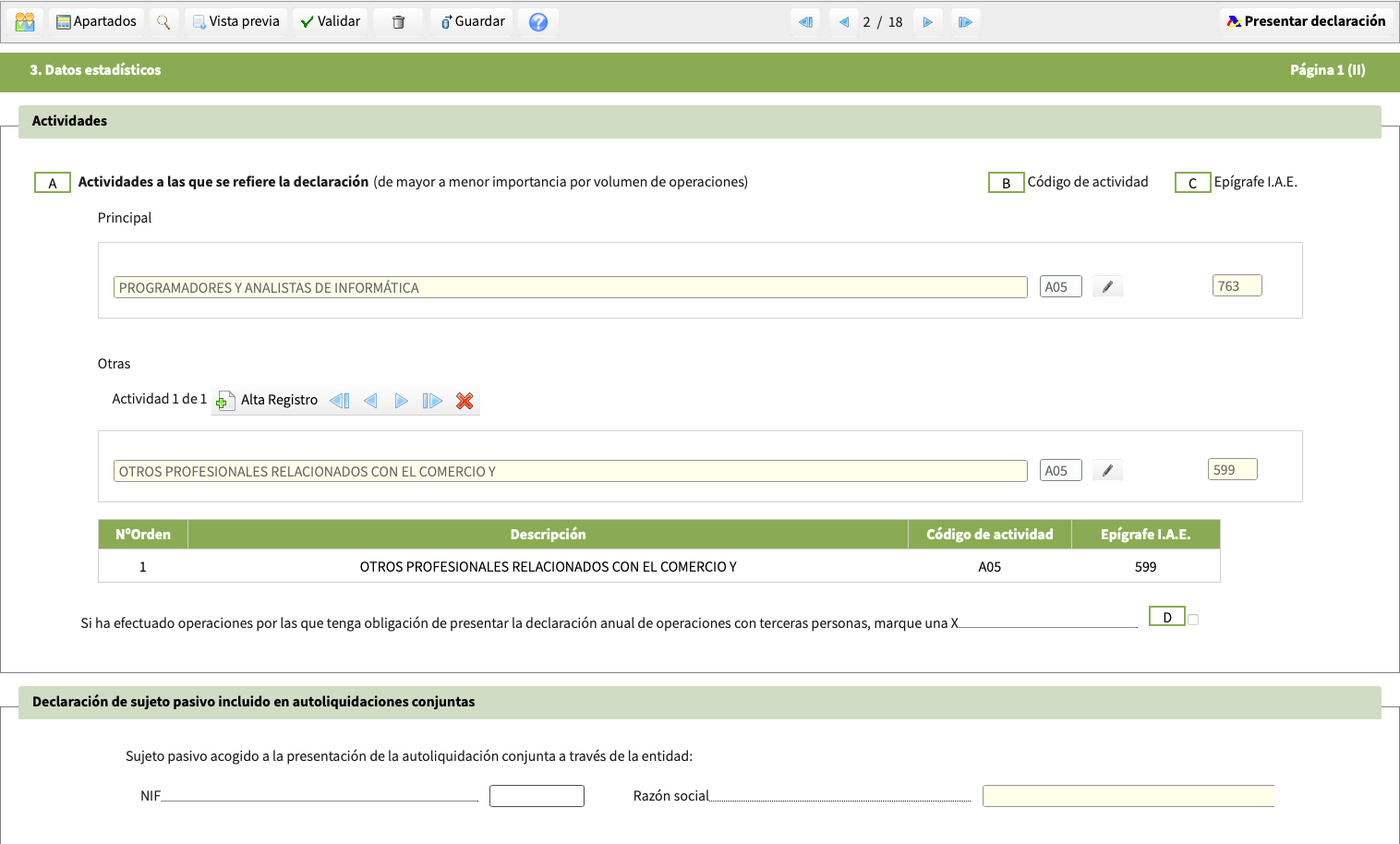This screenshot has width=1400, height=844.
Task: Check box D for third-party operations
Action: tap(1193, 620)
